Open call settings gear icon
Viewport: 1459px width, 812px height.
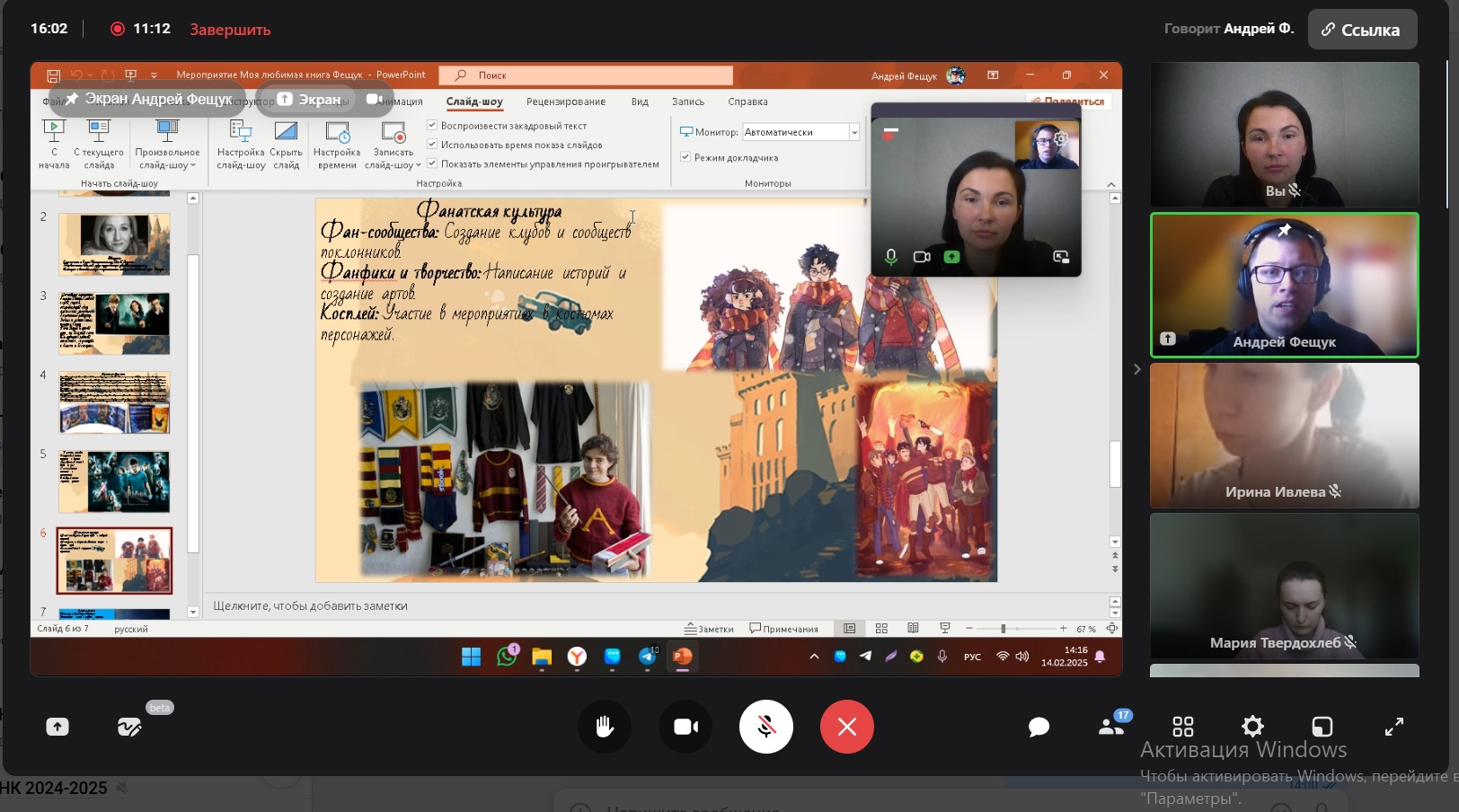pos(1252,727)
